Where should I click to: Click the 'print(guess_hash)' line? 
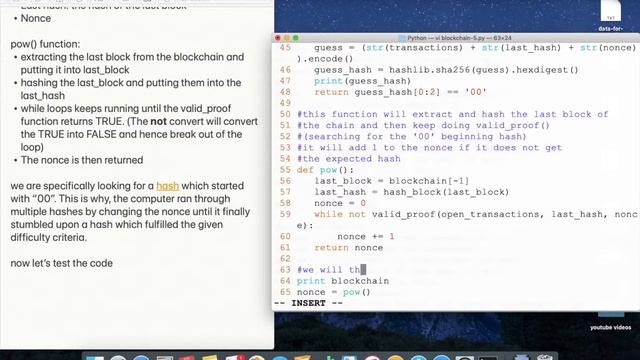pyautogui.click(x=362, y=81)
